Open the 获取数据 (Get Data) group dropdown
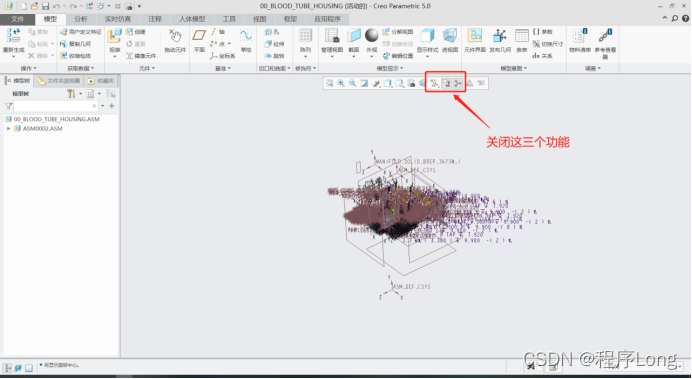The image size is (692, 379). click(x=81, y=68)
